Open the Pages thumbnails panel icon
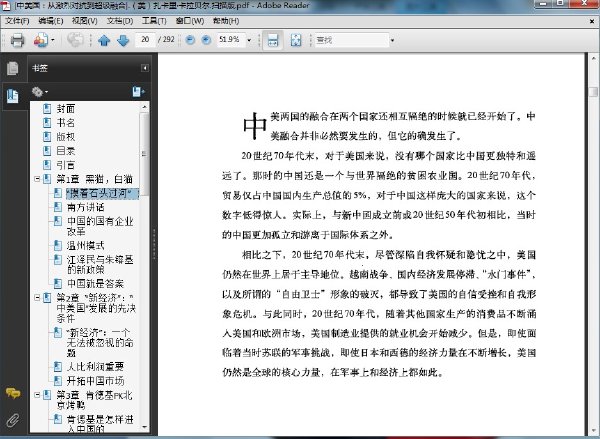 coord(13,68)
